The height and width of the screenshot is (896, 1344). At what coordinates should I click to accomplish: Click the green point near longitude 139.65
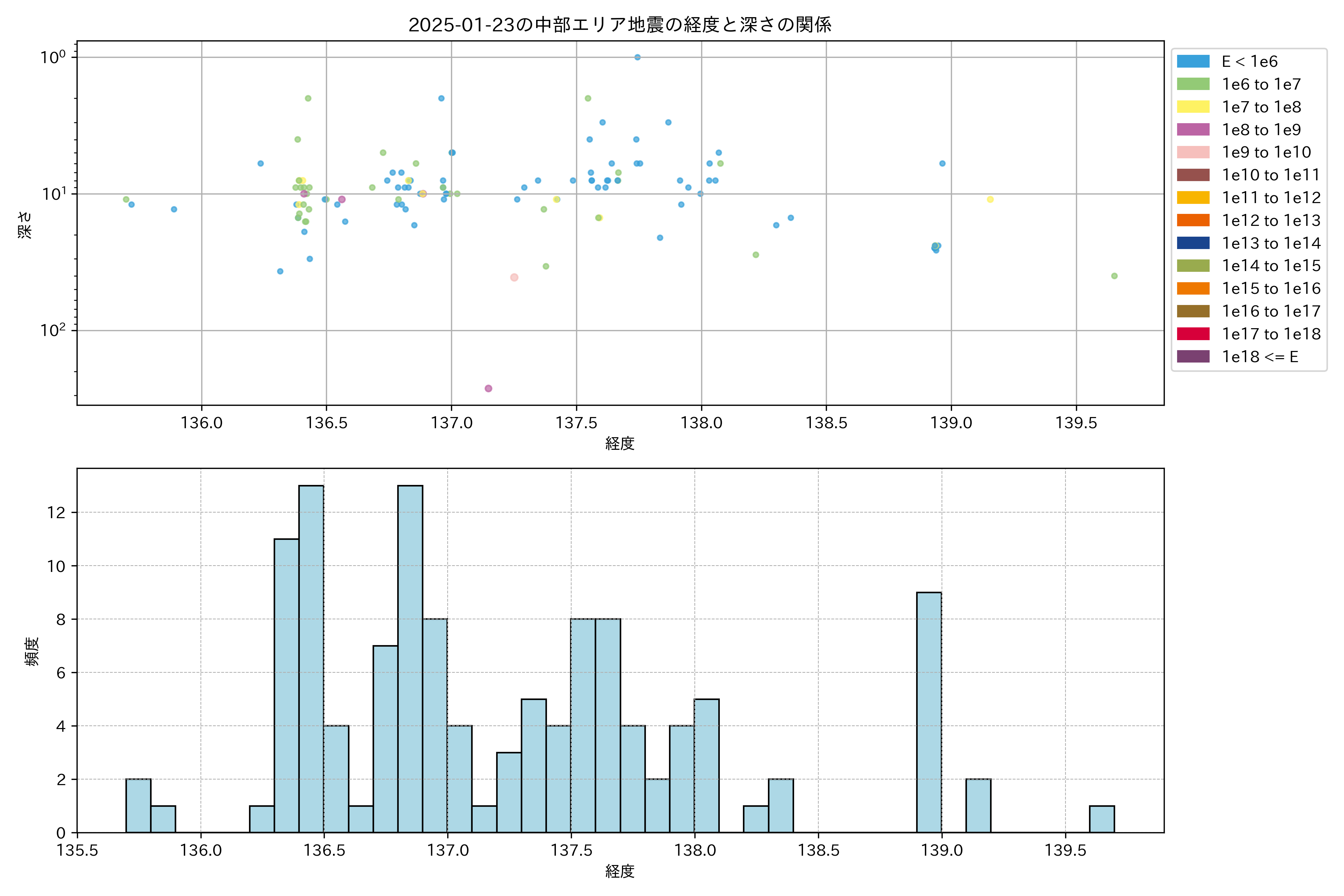(1114, 276)
